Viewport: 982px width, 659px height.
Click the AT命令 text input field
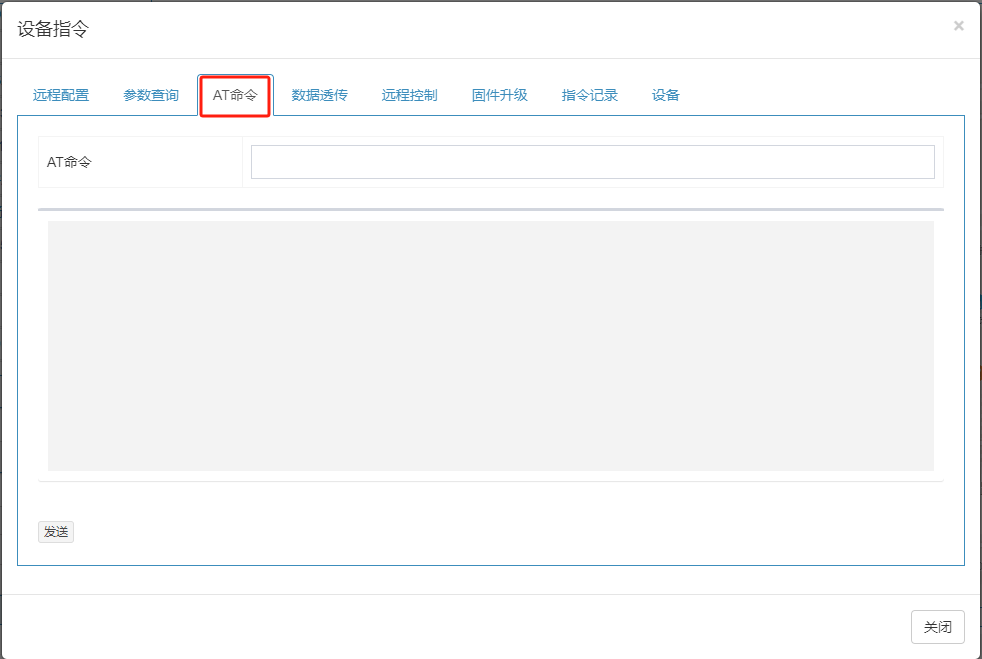(592, 162)
